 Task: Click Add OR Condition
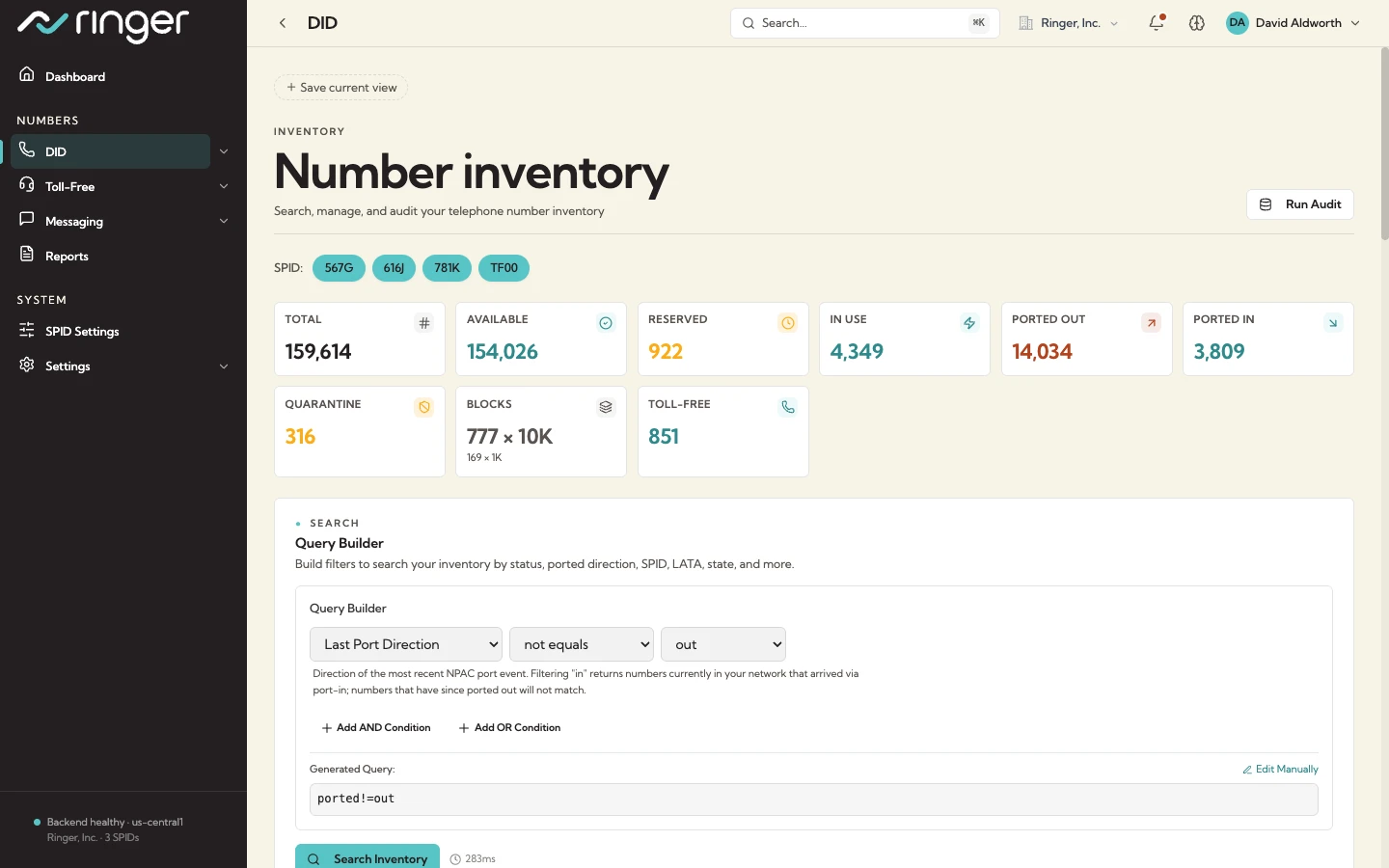pos(509,728)
